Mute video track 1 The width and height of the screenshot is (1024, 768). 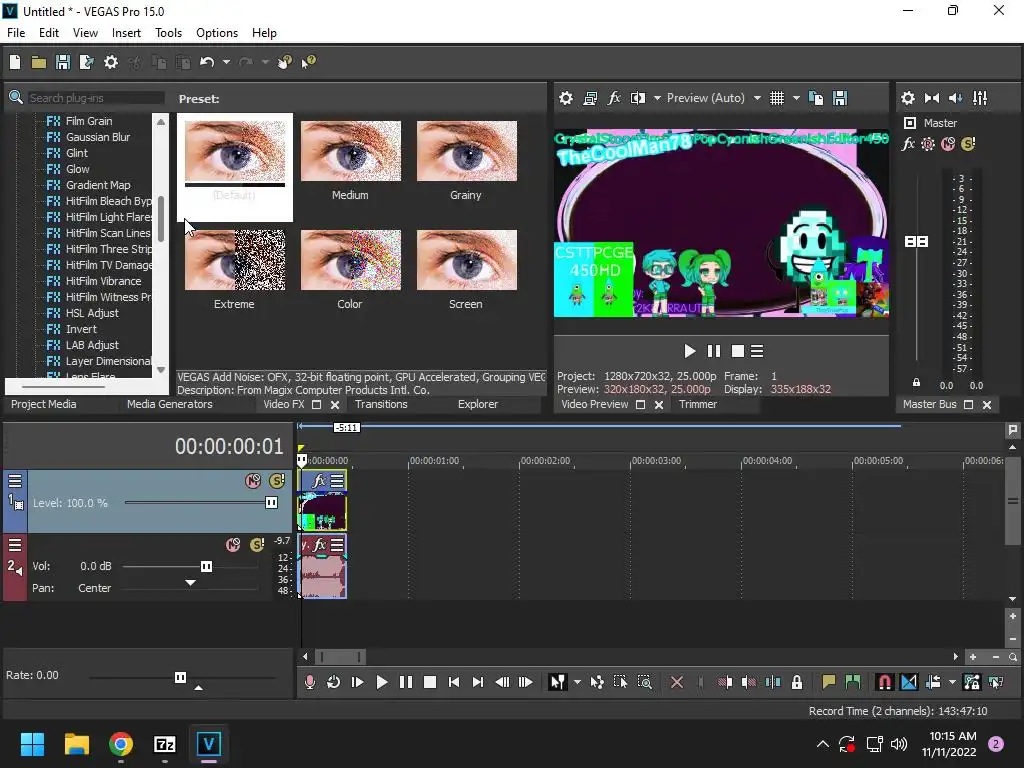(x=253, y=481)
